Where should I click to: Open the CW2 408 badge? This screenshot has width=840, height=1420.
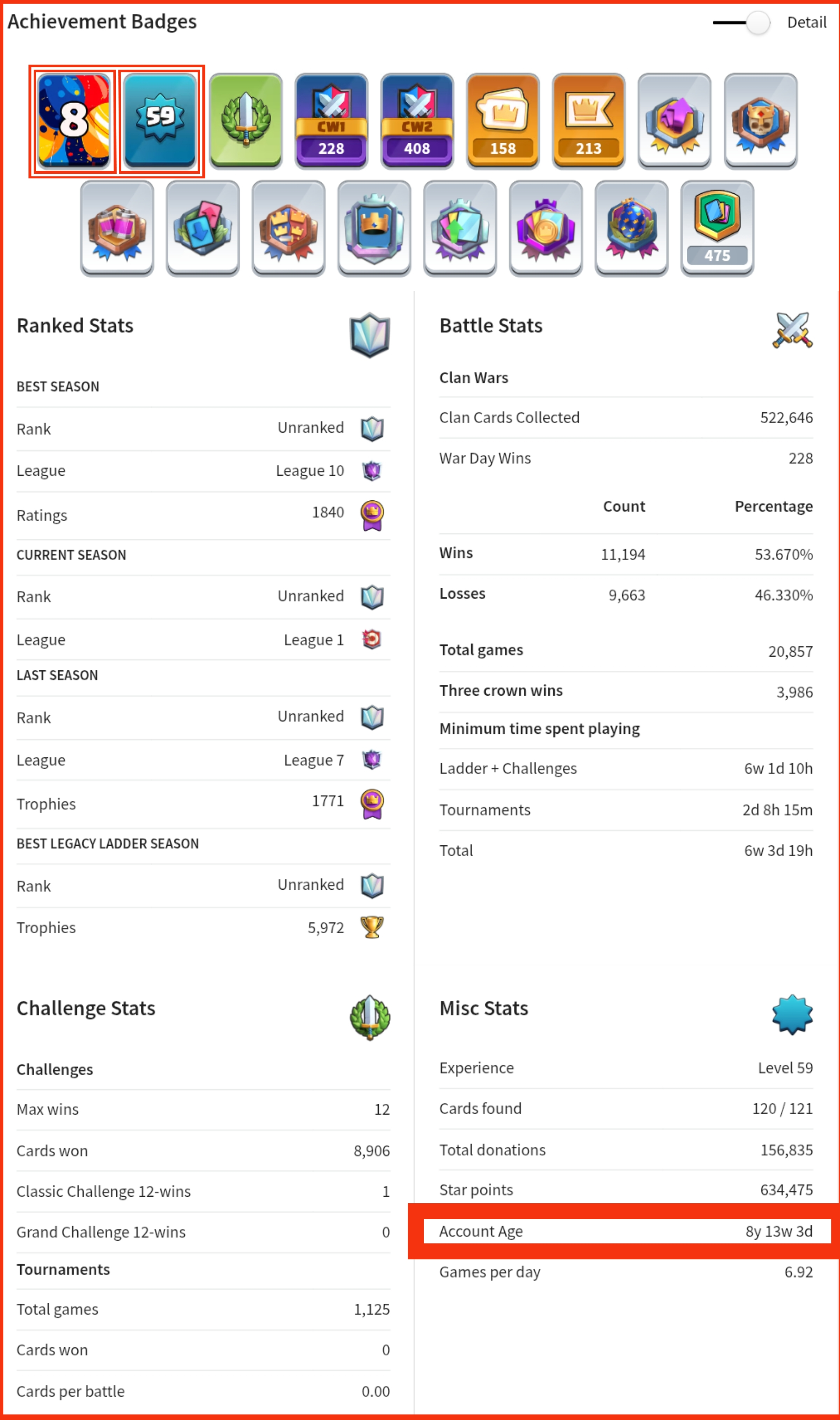(x=417, y=121)
